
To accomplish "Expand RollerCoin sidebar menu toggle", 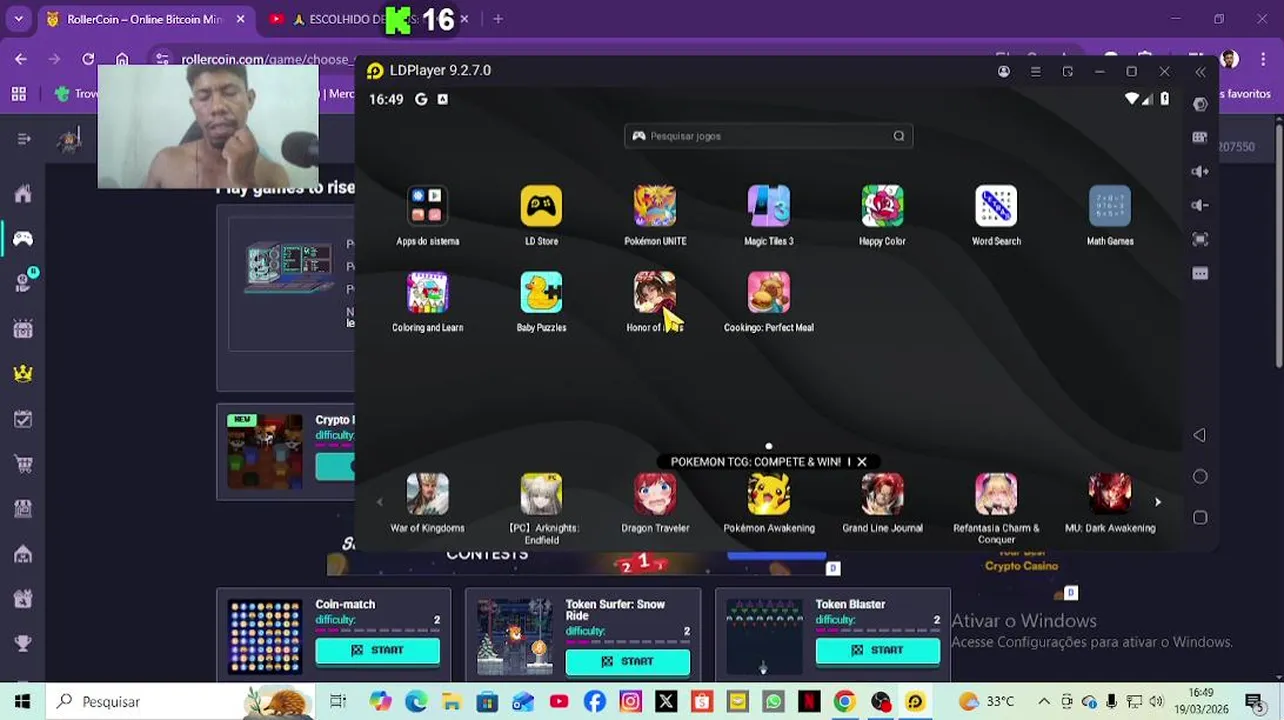I will click(24, 139).
